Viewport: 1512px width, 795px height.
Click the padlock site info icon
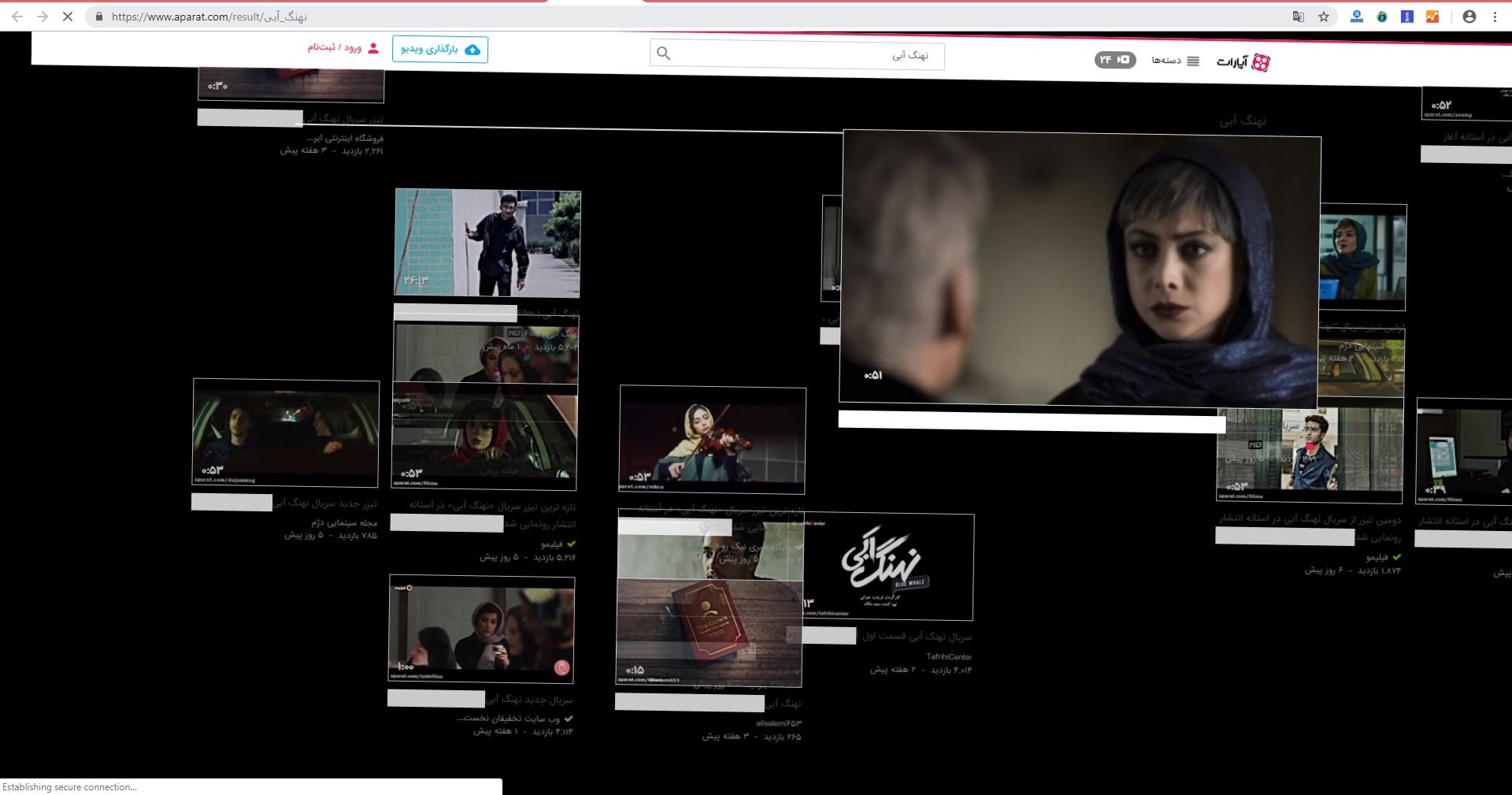click(98, 17)
